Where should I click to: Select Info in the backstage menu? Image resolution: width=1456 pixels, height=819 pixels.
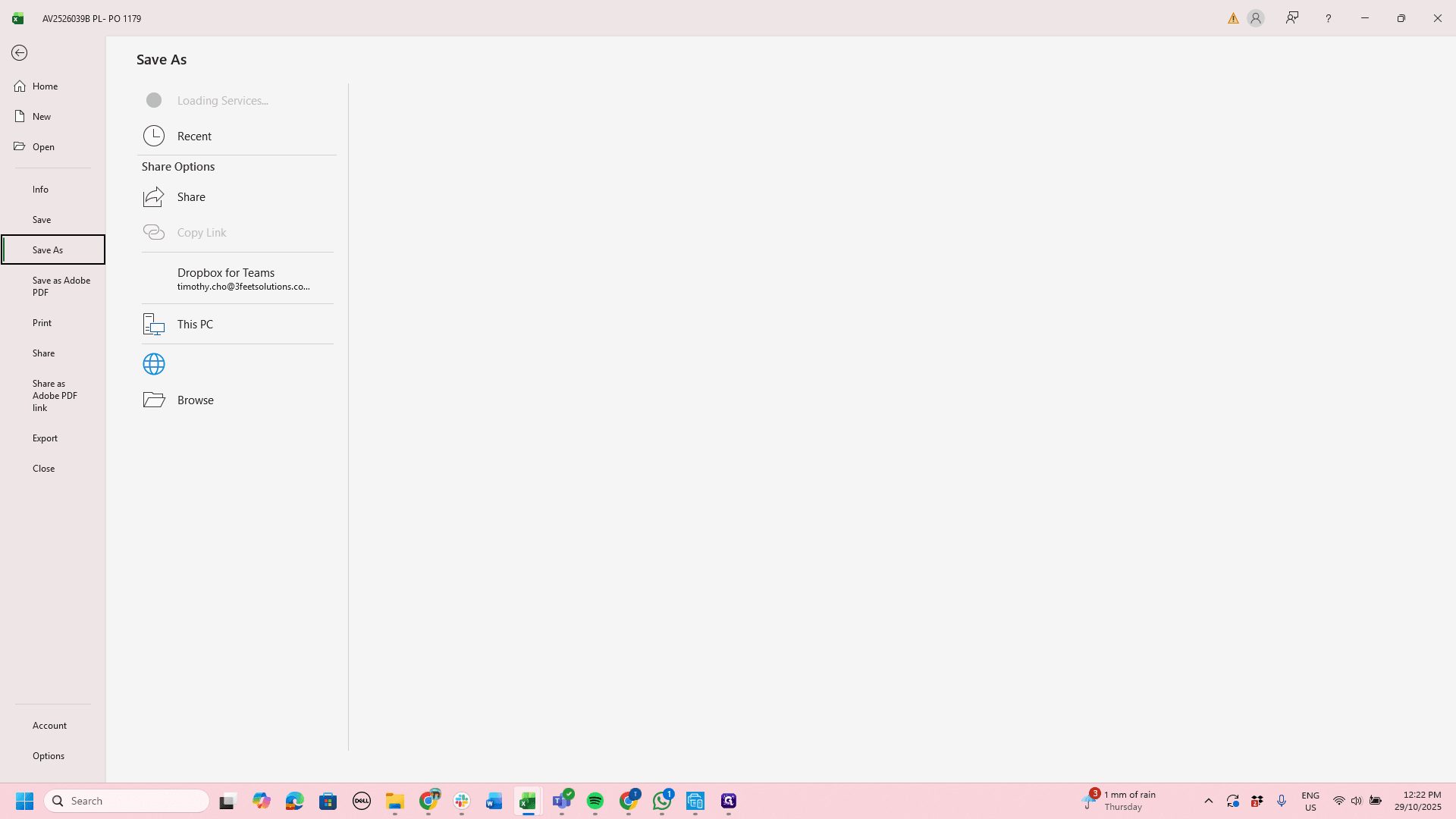[x=52, y=190]
